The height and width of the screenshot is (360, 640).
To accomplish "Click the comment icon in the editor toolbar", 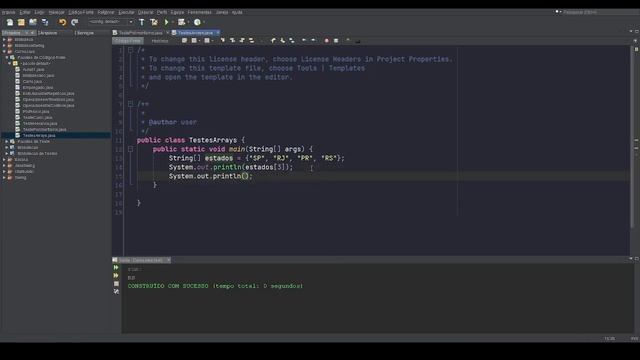I will click(348, 40).
